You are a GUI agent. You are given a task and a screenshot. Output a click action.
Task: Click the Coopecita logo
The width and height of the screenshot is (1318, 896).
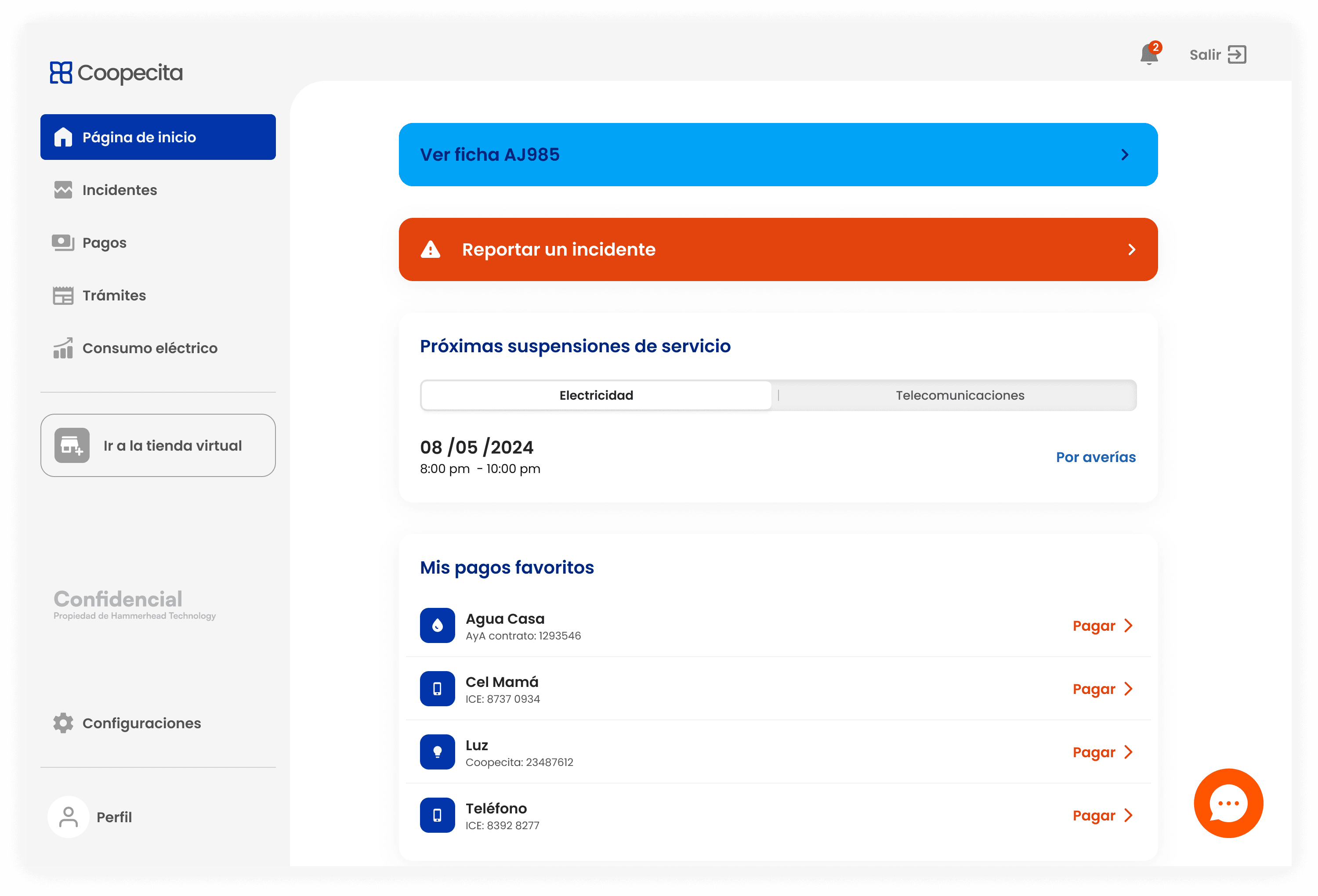pyautogui.click(x=116, y=72)
